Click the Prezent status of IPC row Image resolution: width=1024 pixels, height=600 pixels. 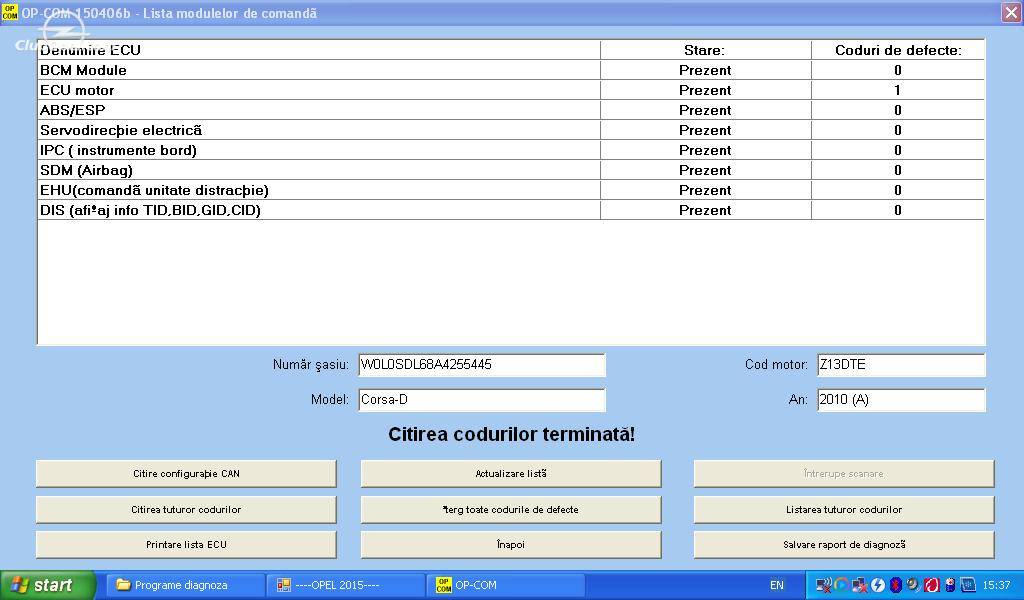705,150
